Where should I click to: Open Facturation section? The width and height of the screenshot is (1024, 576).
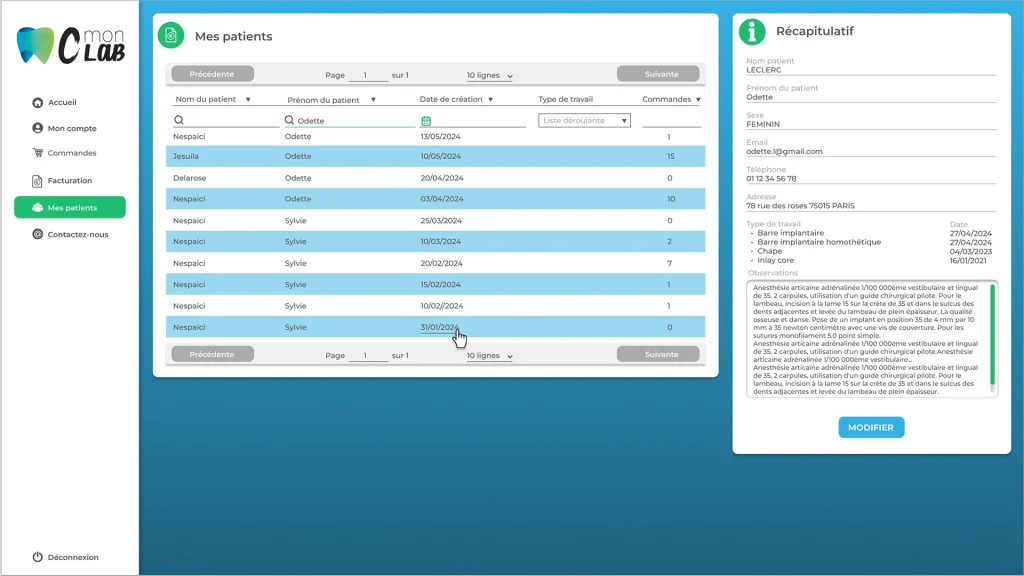(x=70, y=181)
